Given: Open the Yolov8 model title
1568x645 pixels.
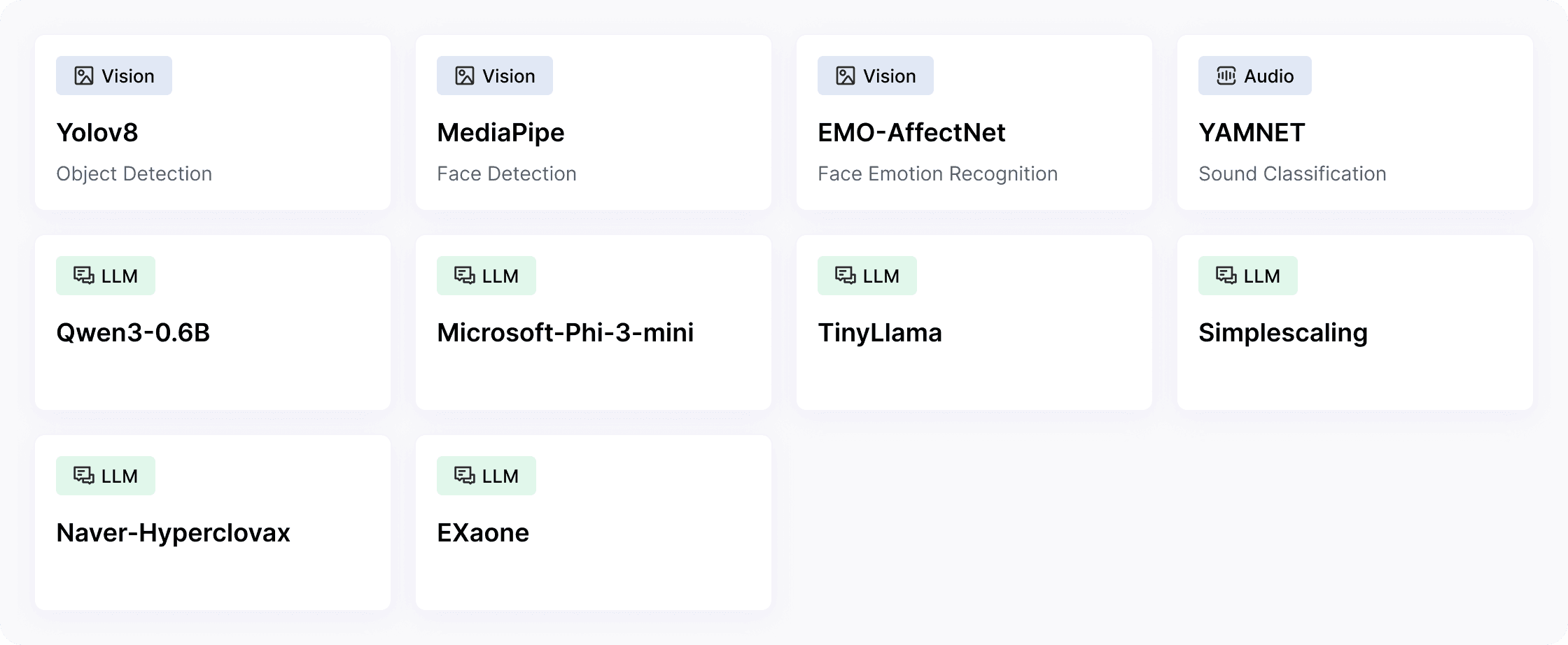Looking at the screenshot, I should [97, 132].
